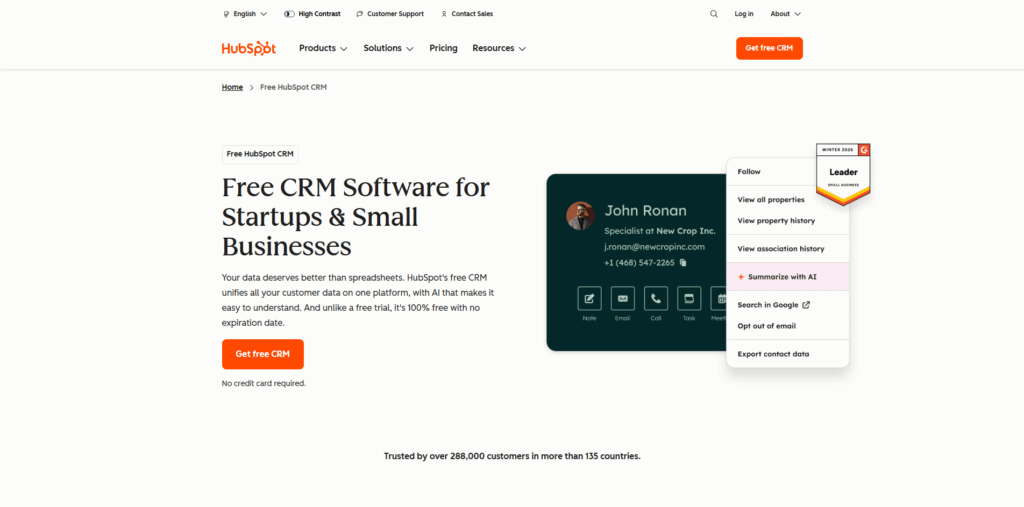Screen dimensions: 1024x507
Task: Click the No credit card required text
Action: pyautogui.click(x=264, y=384)
